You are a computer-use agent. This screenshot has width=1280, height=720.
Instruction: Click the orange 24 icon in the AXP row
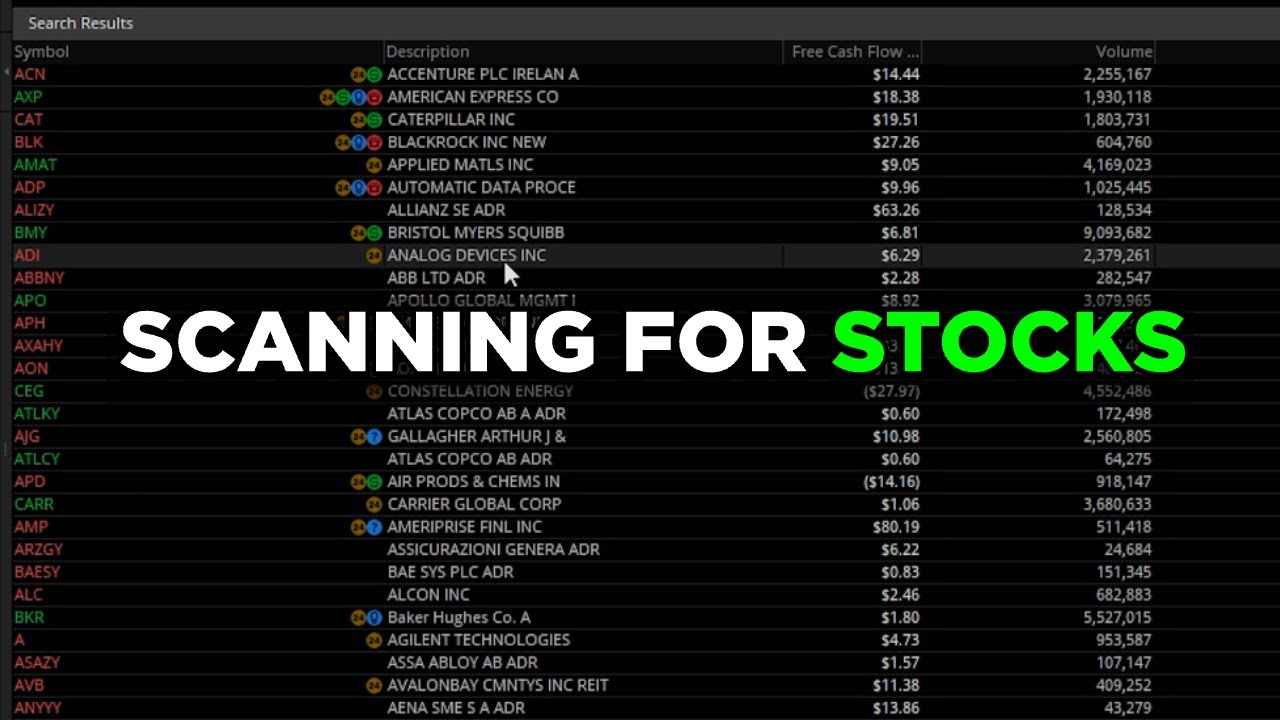pyautogui.click(x=327, y=97)
